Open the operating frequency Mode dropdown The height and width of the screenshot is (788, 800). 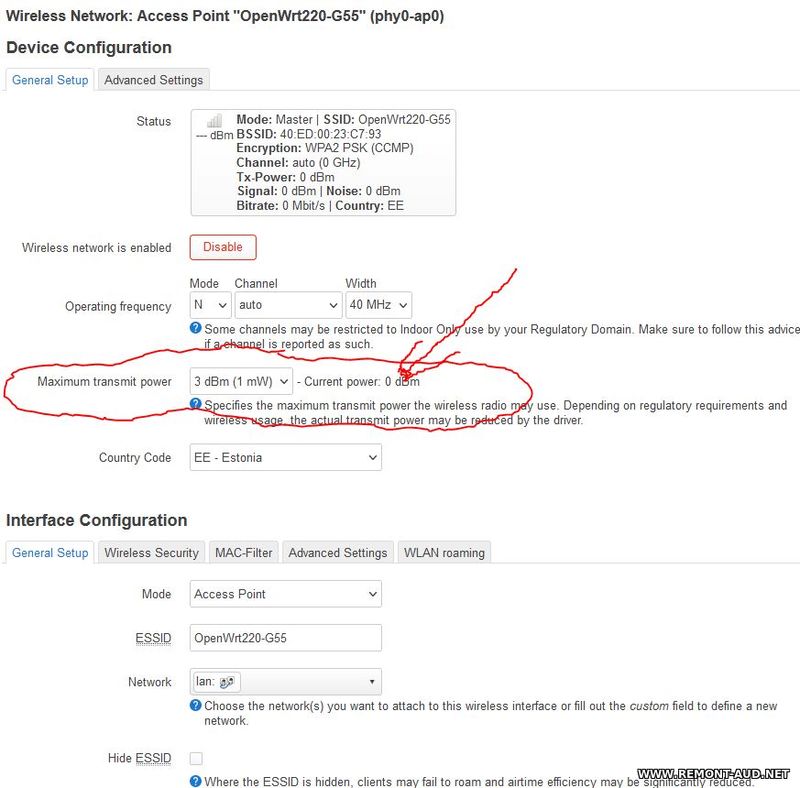pyautogui.click(x=210, y=305)
